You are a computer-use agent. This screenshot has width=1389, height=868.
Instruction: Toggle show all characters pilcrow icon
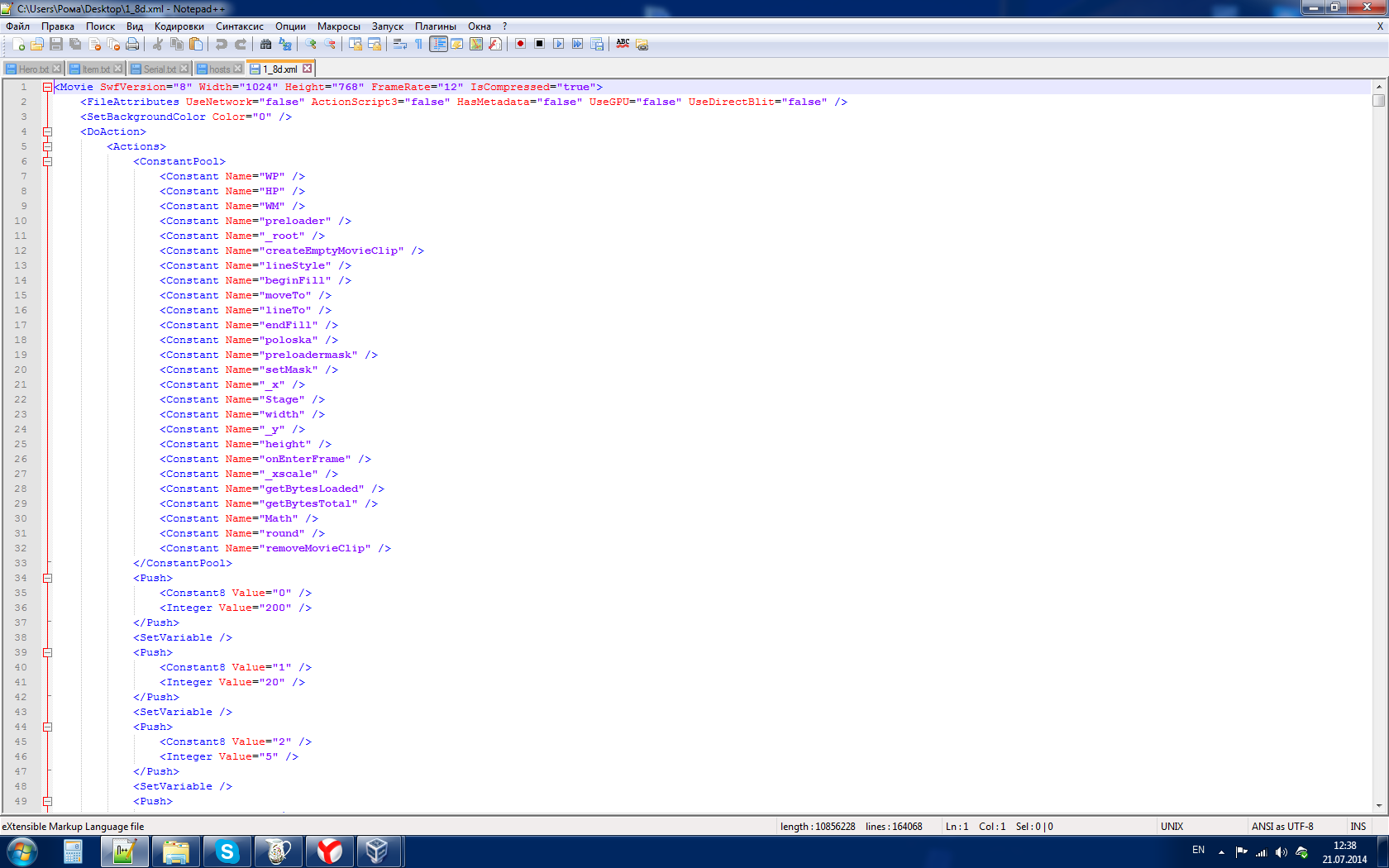(418, 44)
